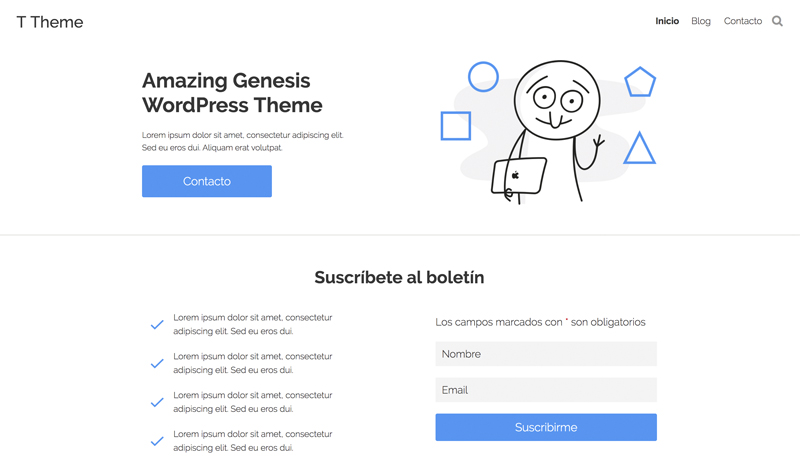This screenshot has width=800, height=475.
Task: Click the blue square shape illustration
Action: (456, 126)
